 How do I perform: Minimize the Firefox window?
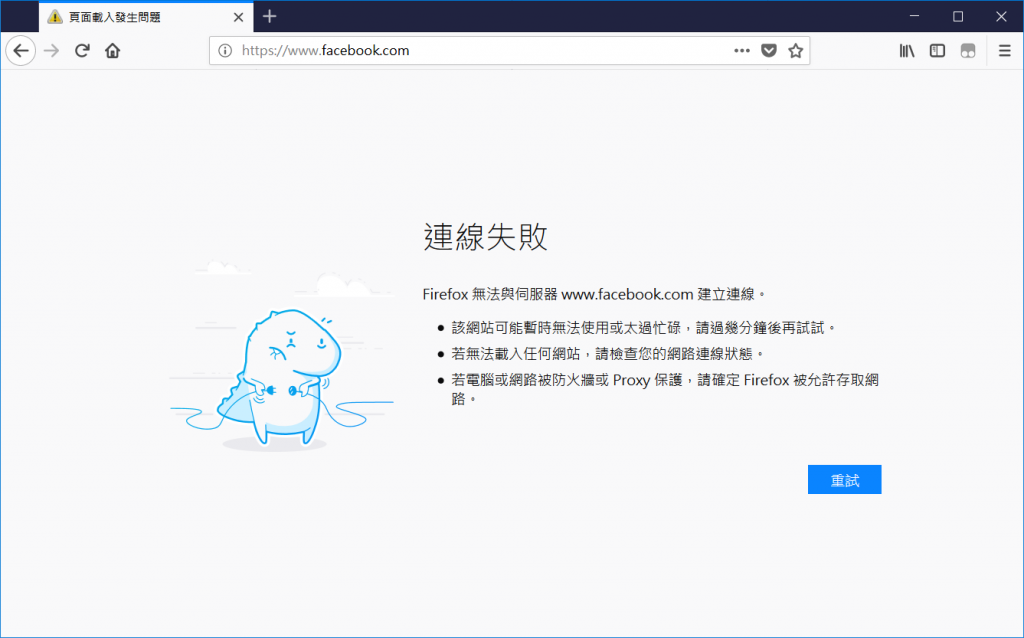(x=914, y=16)
